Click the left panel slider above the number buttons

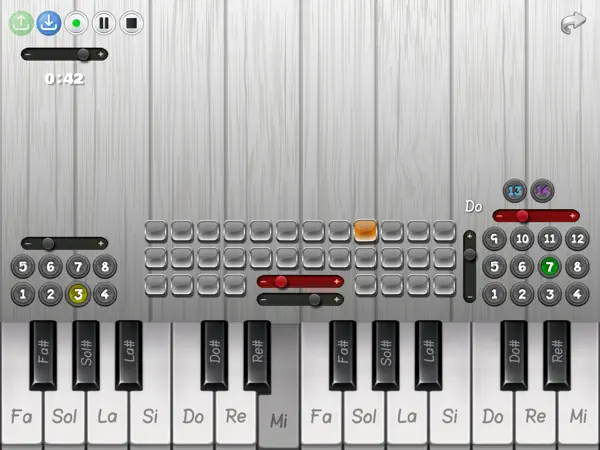(x=64, y=243)
